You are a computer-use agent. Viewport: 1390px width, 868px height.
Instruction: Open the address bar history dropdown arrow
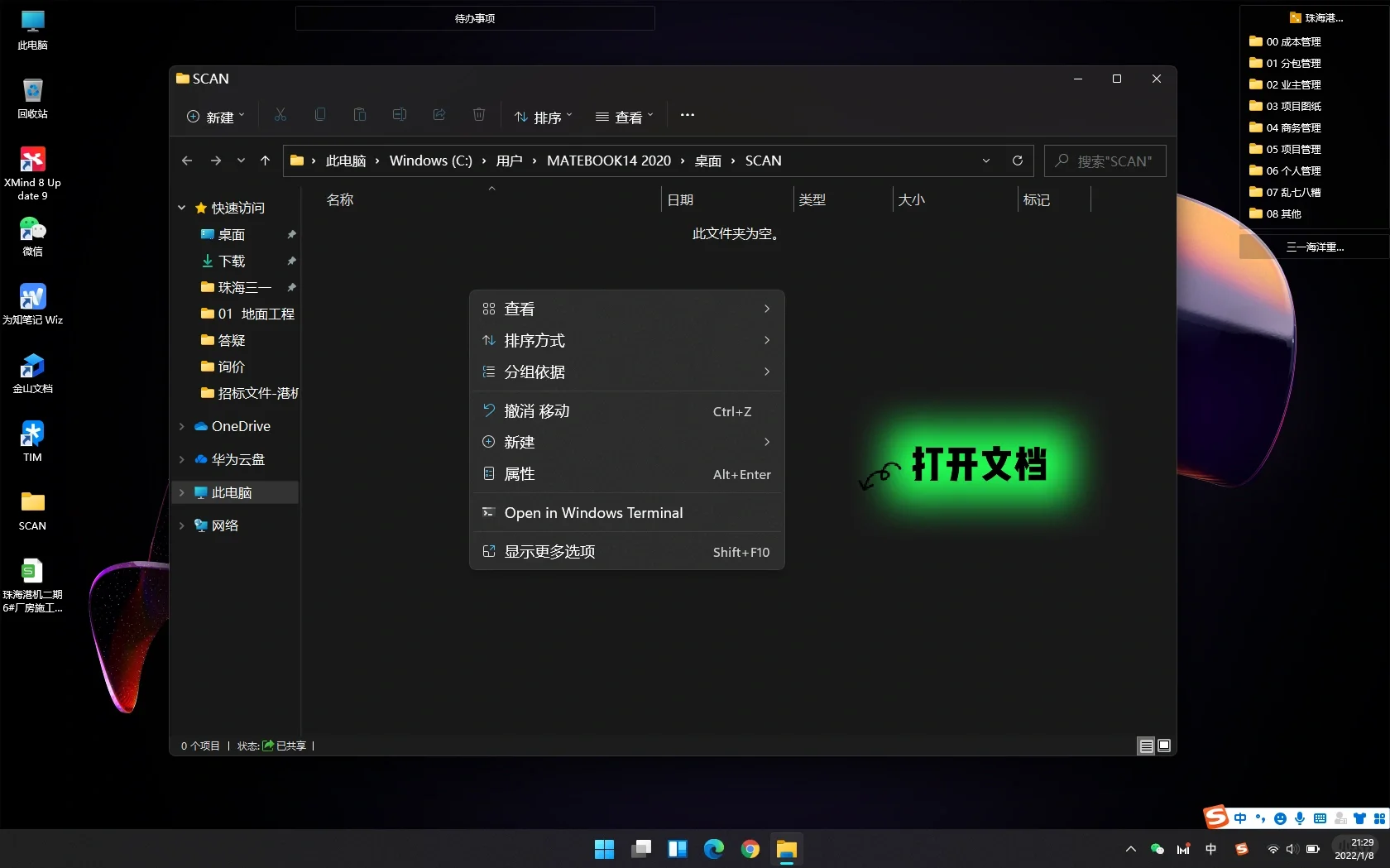pyautogui.click(x=985, y=161)
